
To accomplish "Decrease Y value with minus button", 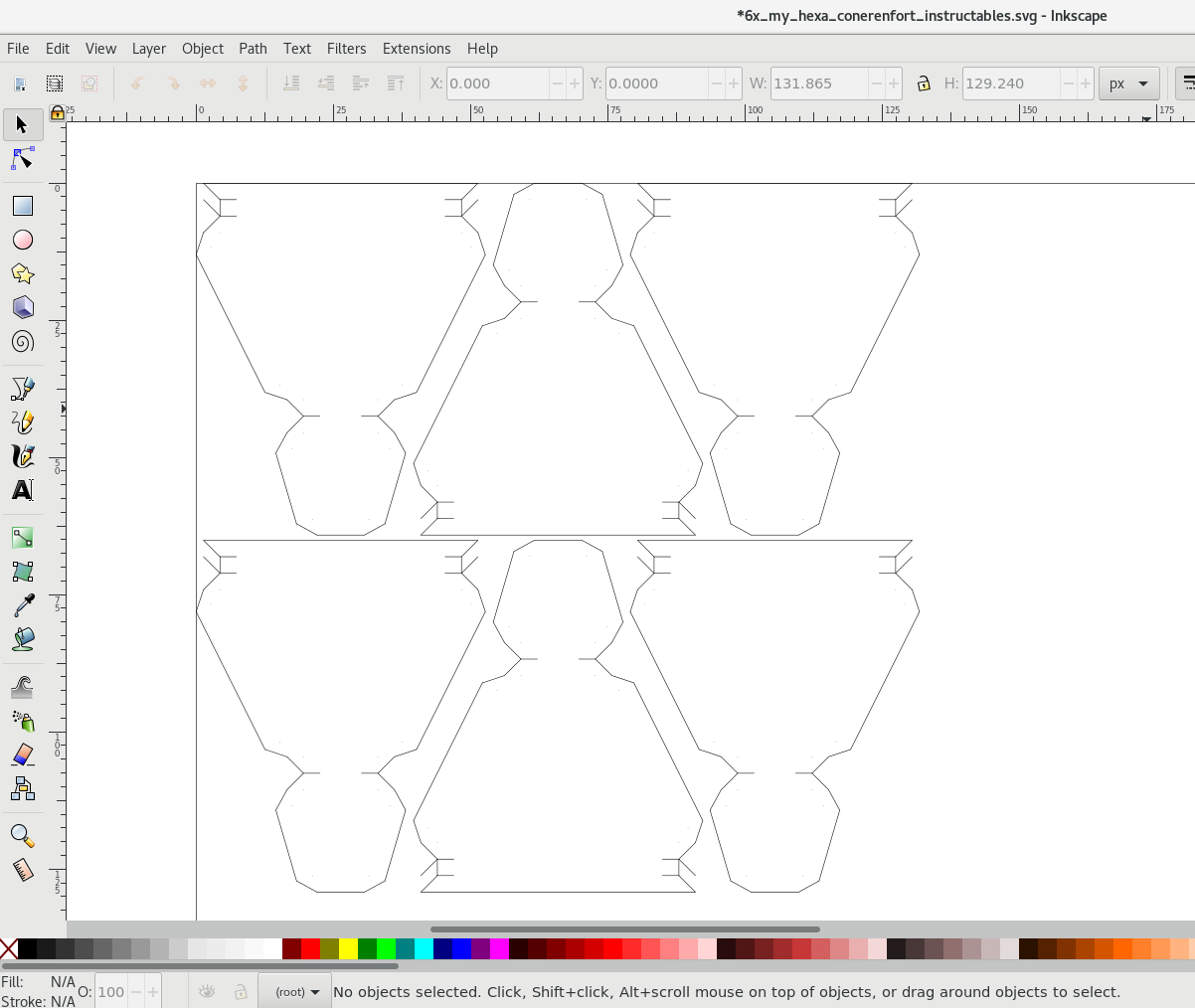I will coord(717,84).
